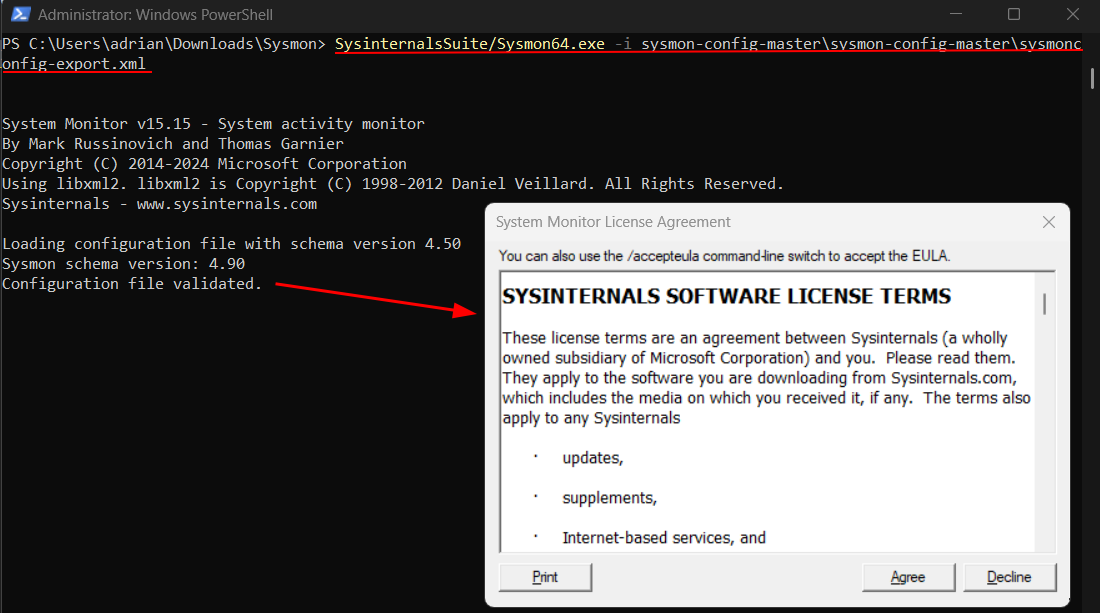Click the PowerShell icon in title bar
The image size is (1100, 613).
pos(18,15)
